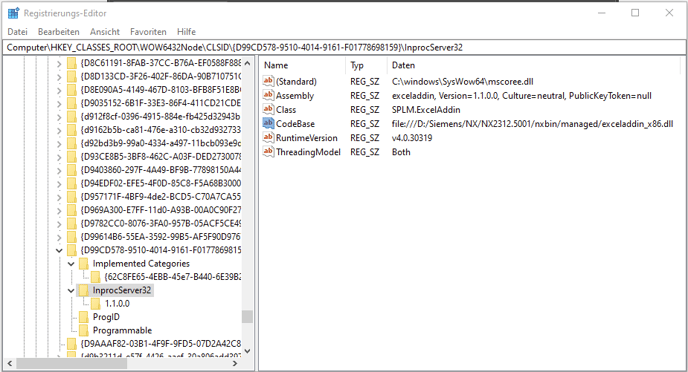This screenshot has height=372, width=688.
Task: Click folder icon of {62C8FE65-4EBB key
Action: [x=95, y=277]
